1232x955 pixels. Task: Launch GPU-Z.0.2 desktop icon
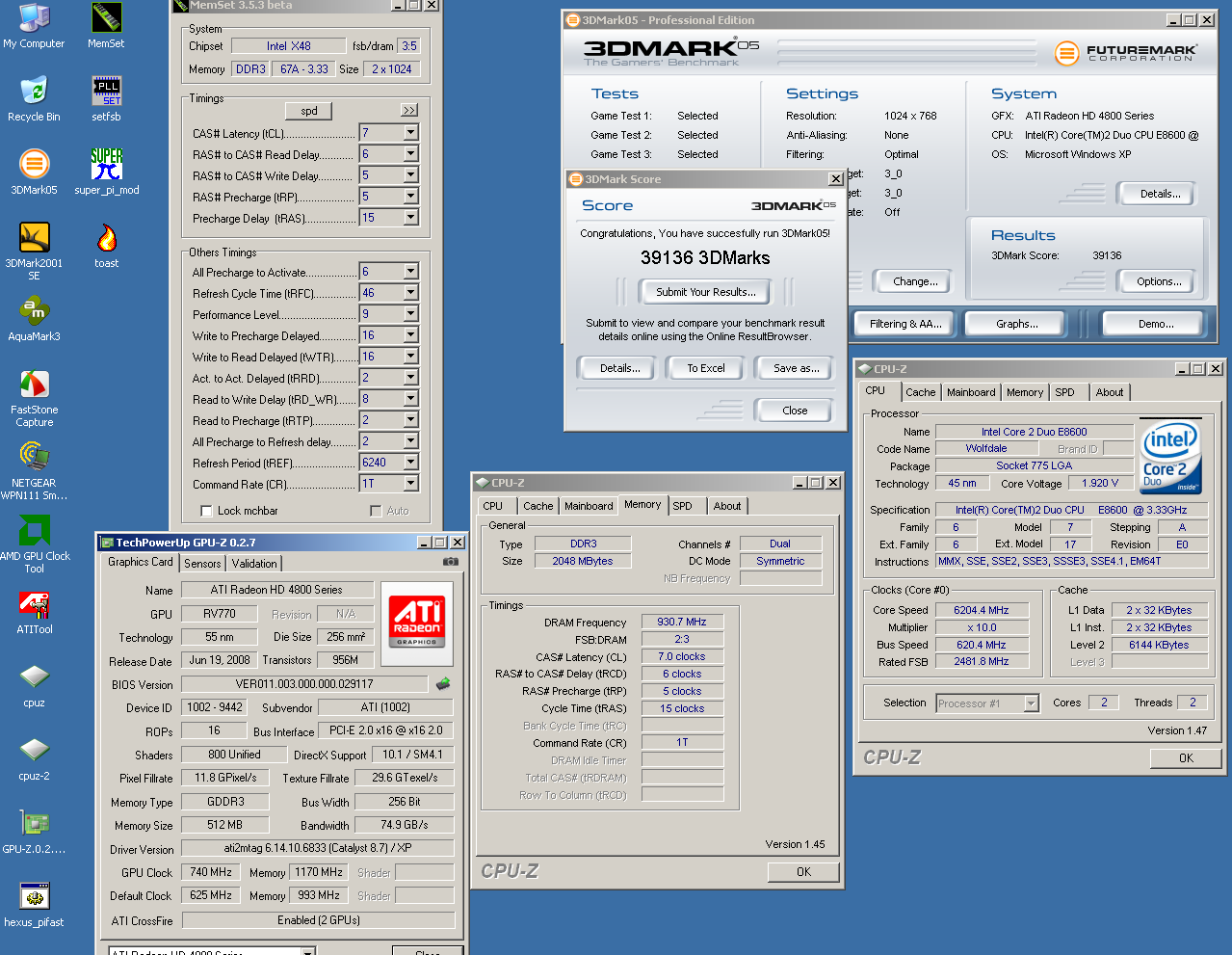(x=34, y=832)
